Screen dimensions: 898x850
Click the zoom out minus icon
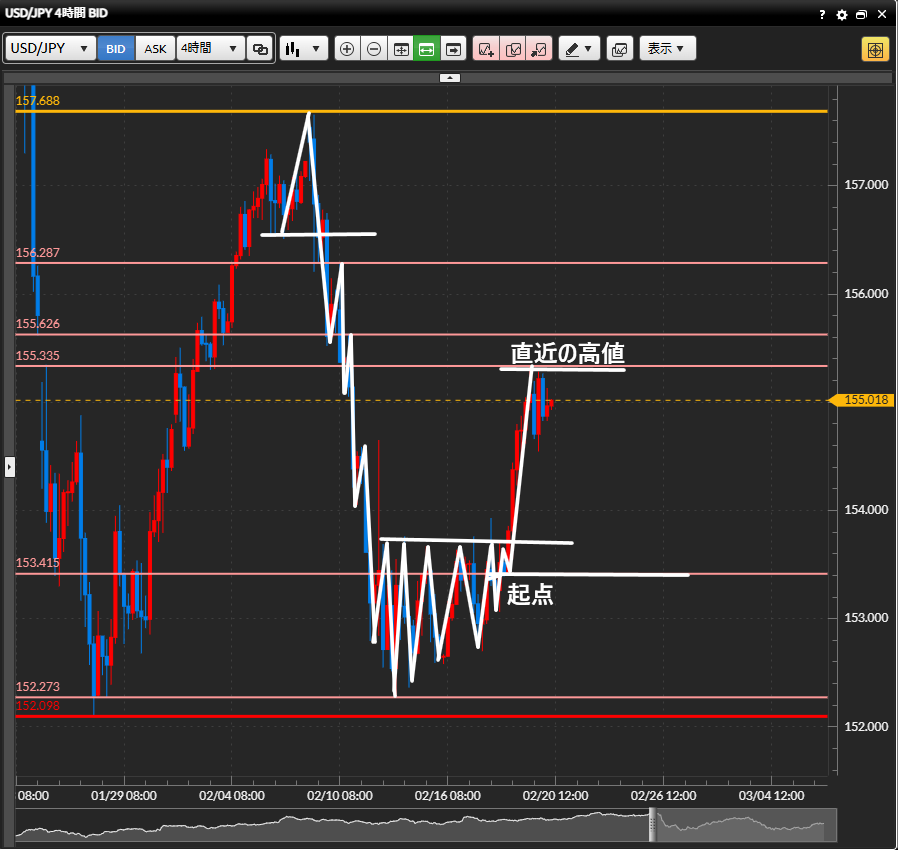(374, 49)
